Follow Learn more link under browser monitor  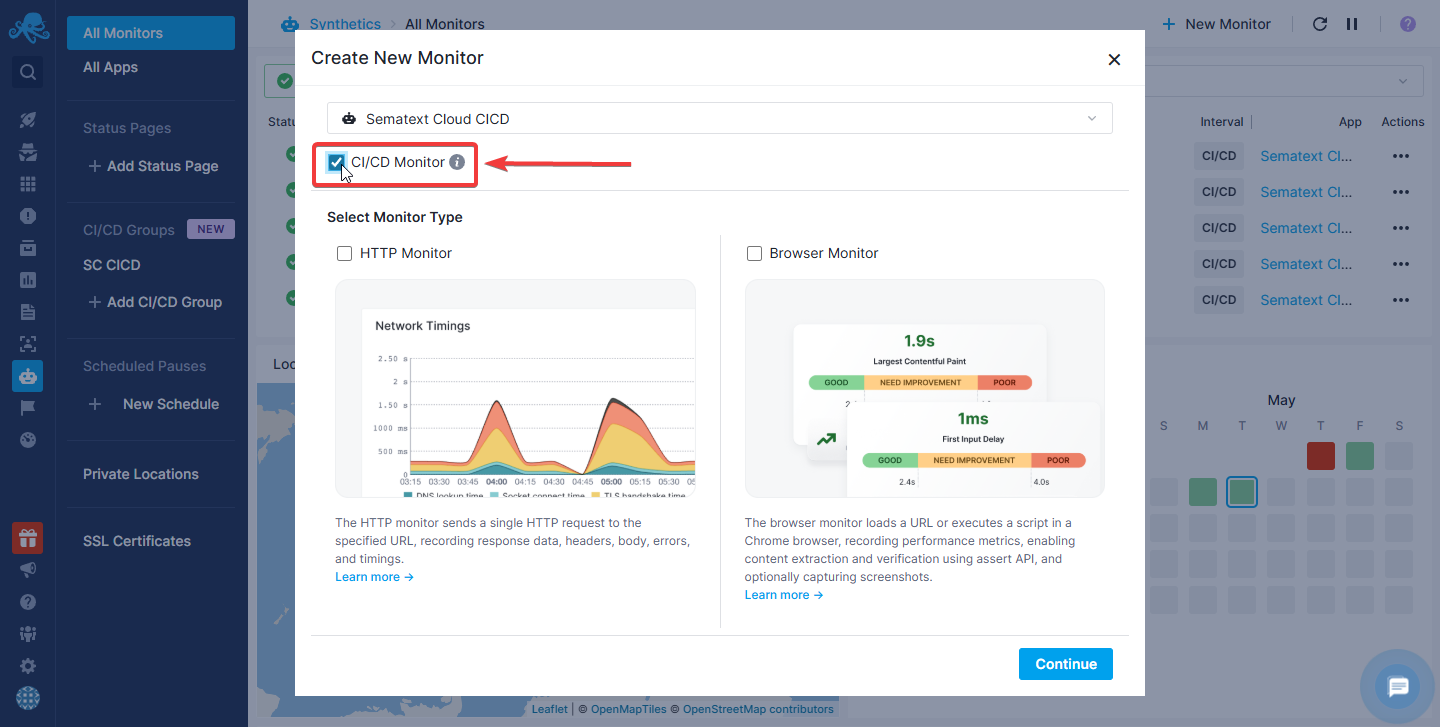click(784, 595)
